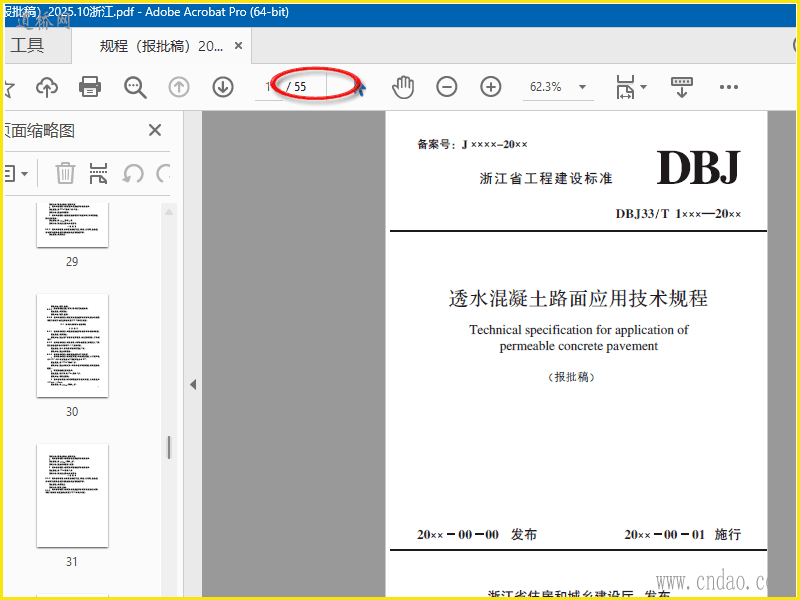
Task: Delete selected page with trash icon
Action: click(x=65, y=173)
